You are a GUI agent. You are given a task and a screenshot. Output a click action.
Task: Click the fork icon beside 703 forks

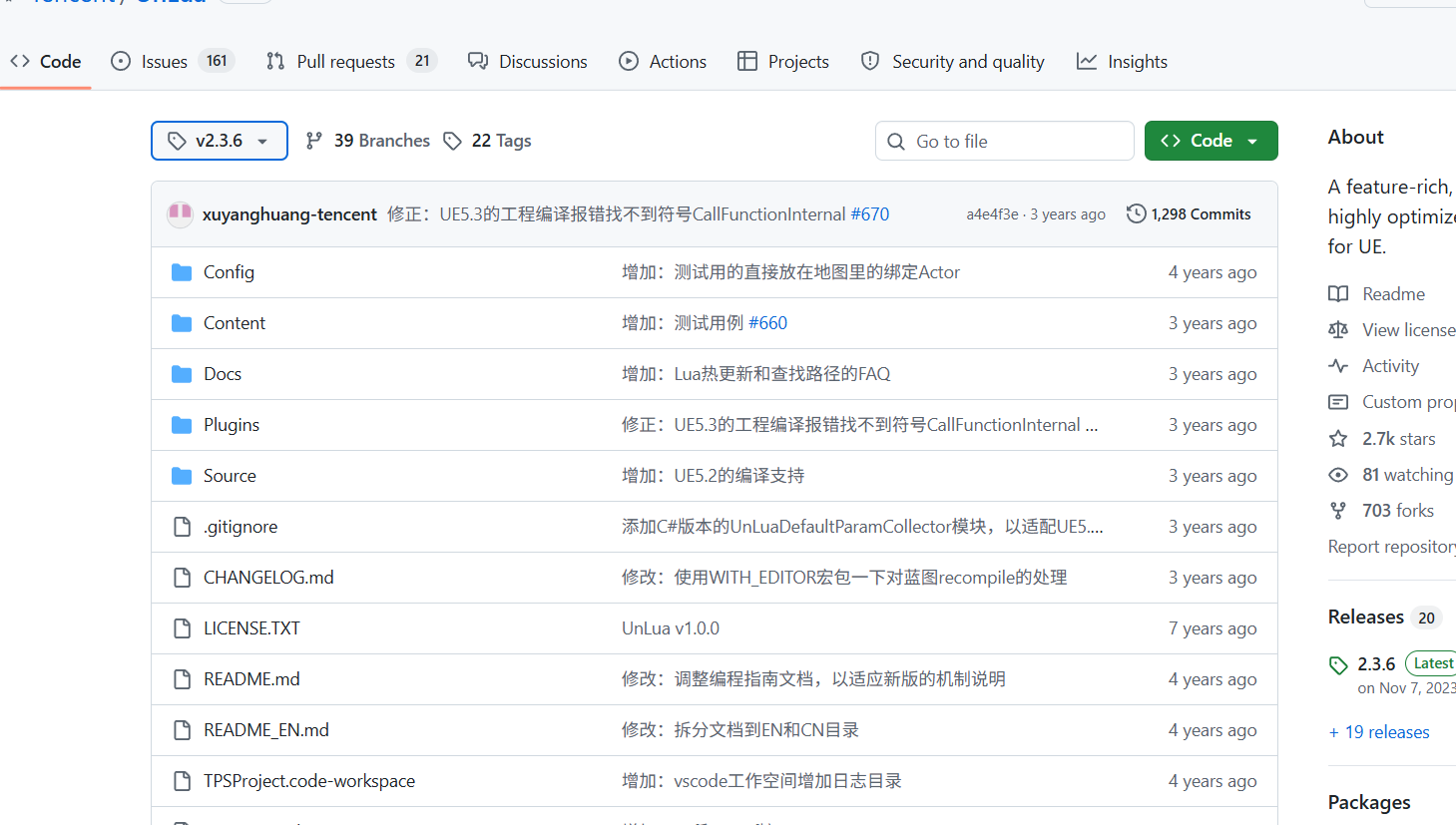pyautogui.click(x=1338, y=511)
